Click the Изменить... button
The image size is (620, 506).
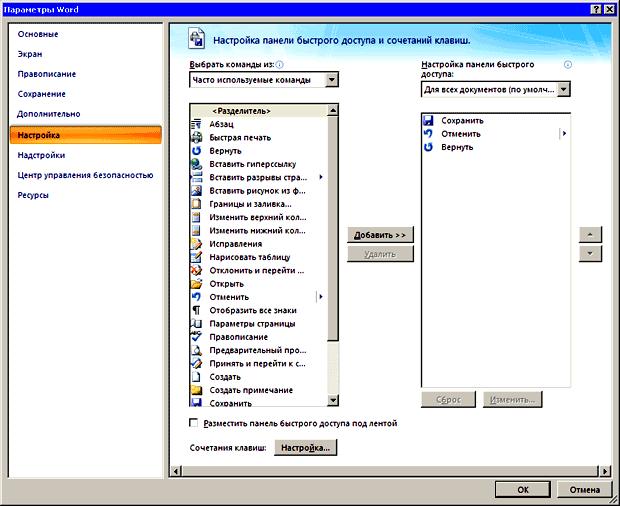(x=512, y=400)
